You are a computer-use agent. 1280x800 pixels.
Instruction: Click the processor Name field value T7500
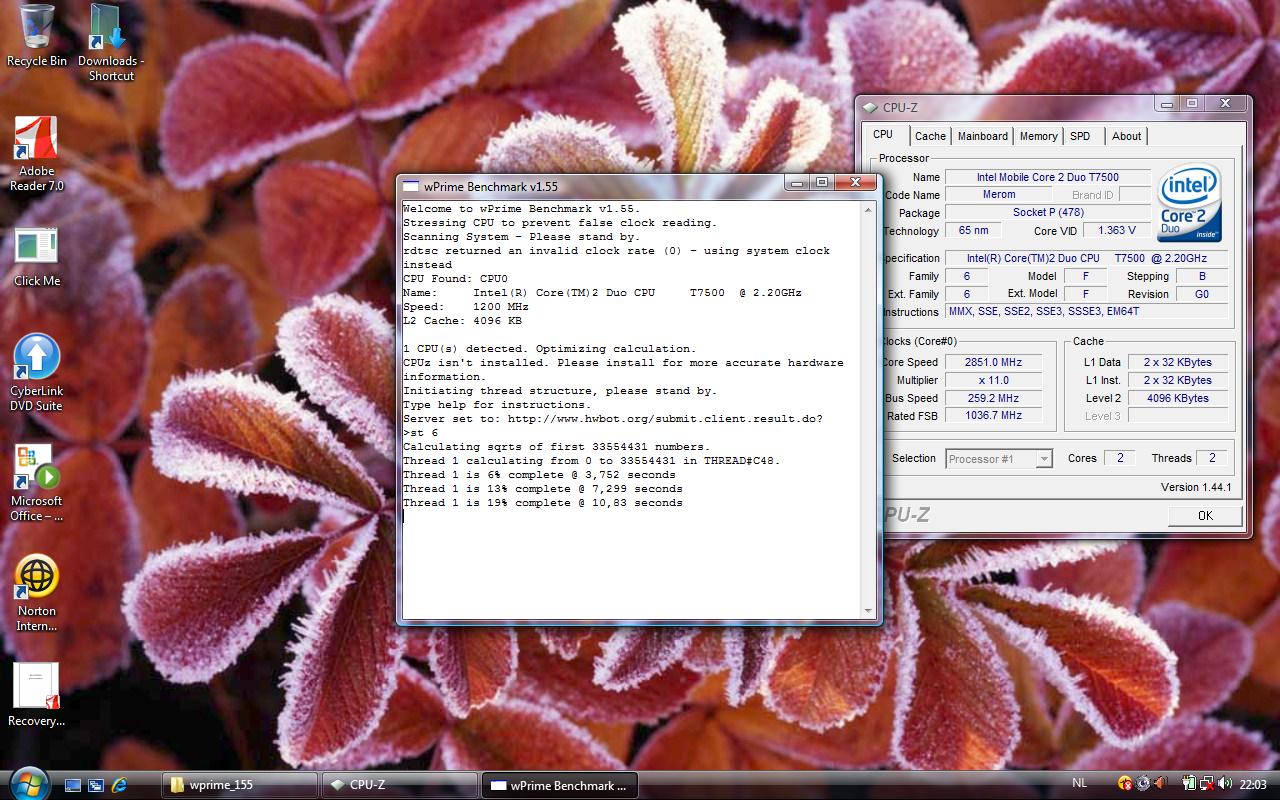(1047, 177)
